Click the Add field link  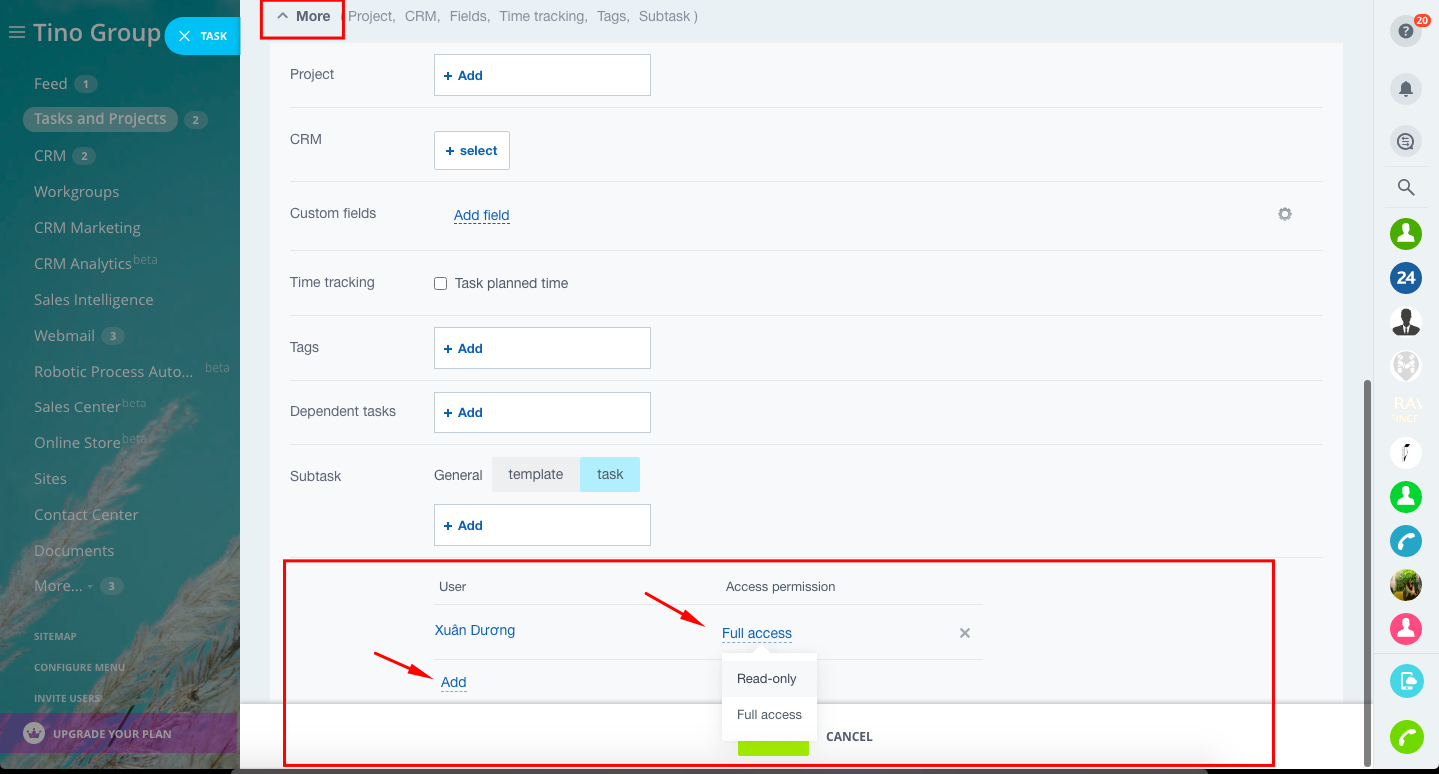482,215
